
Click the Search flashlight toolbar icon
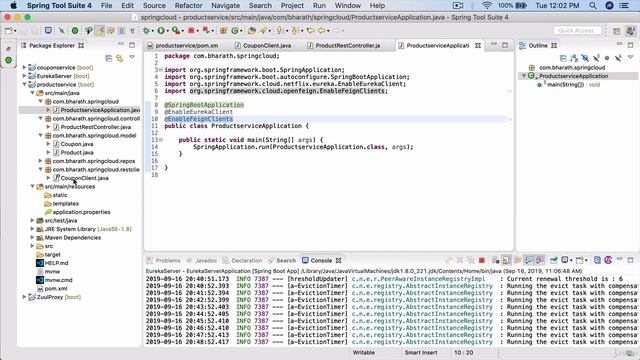click(263, 31)
